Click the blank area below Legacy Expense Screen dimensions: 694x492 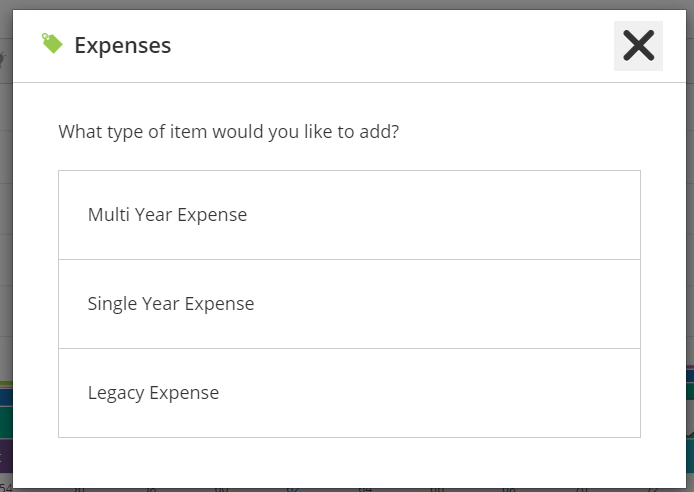click(349, 462)
